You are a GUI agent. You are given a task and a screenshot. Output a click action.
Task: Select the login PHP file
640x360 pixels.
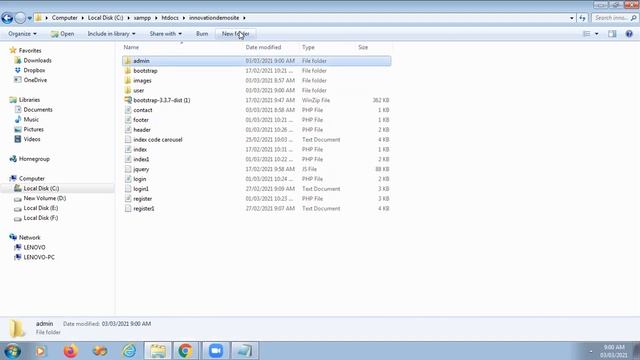(x=256, y=179)
